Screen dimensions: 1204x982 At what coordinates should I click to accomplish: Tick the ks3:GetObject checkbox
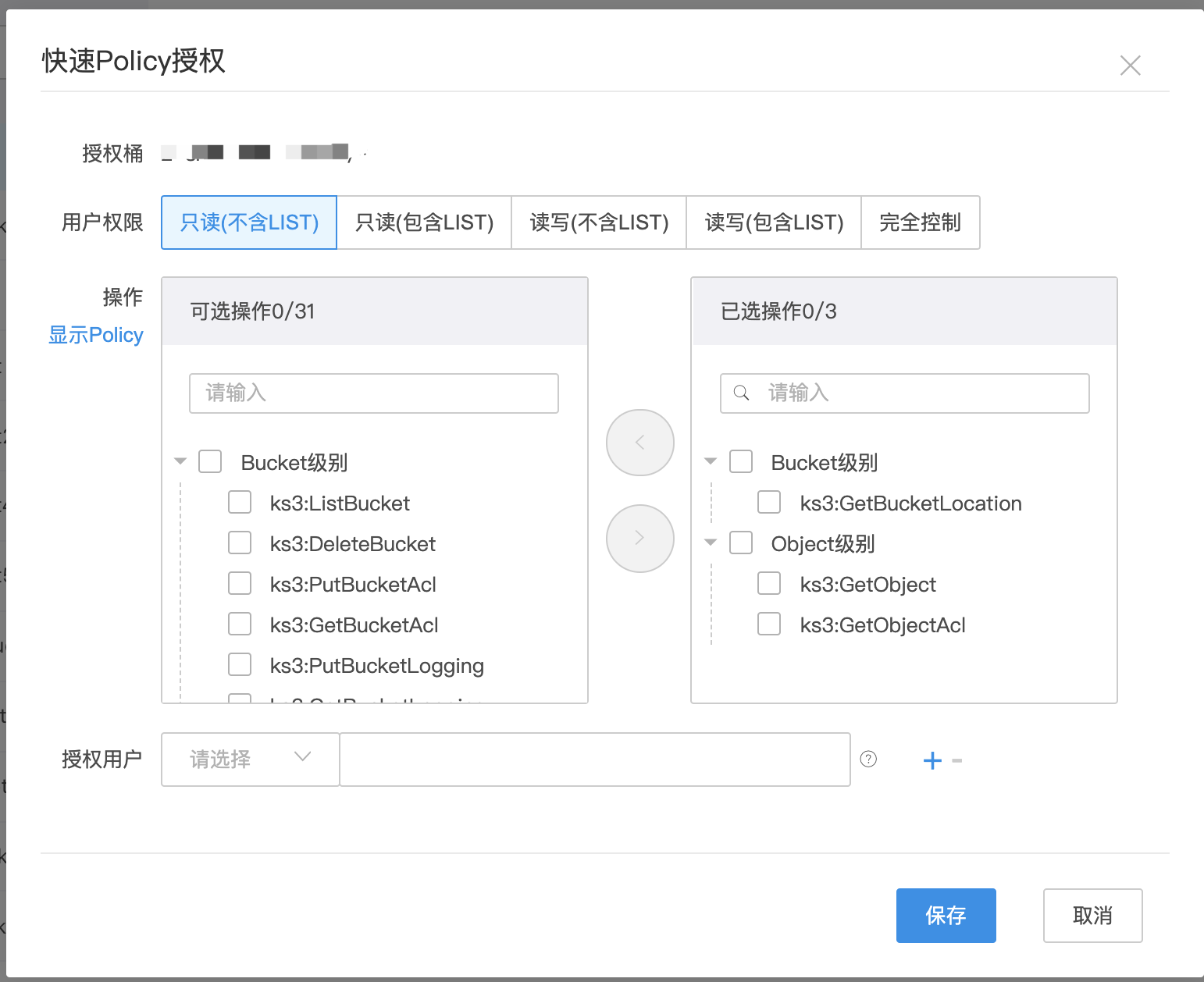click(769, 584)
